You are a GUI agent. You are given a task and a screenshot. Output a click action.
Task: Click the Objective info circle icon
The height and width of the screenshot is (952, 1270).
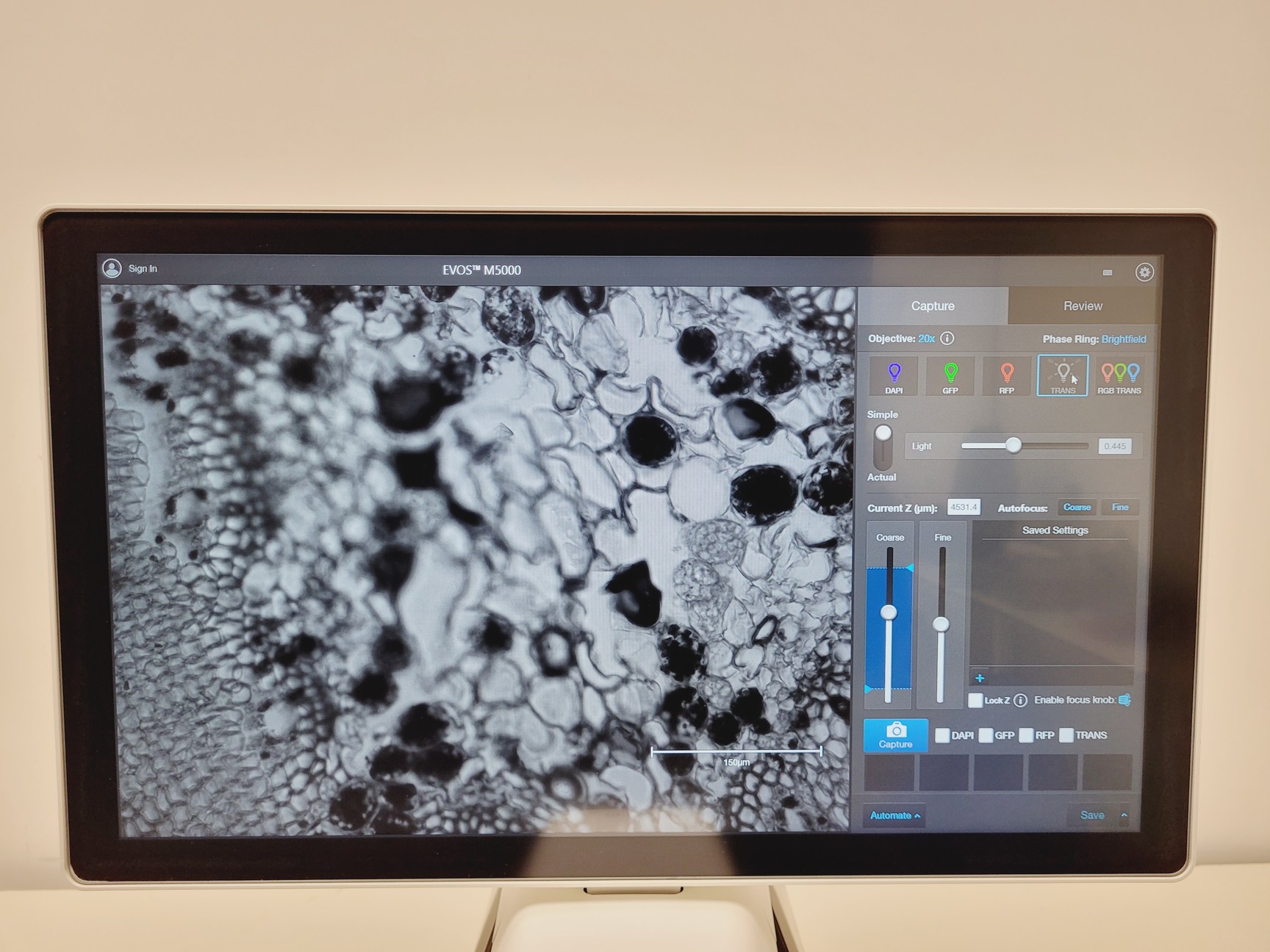(x=948, y=339)
